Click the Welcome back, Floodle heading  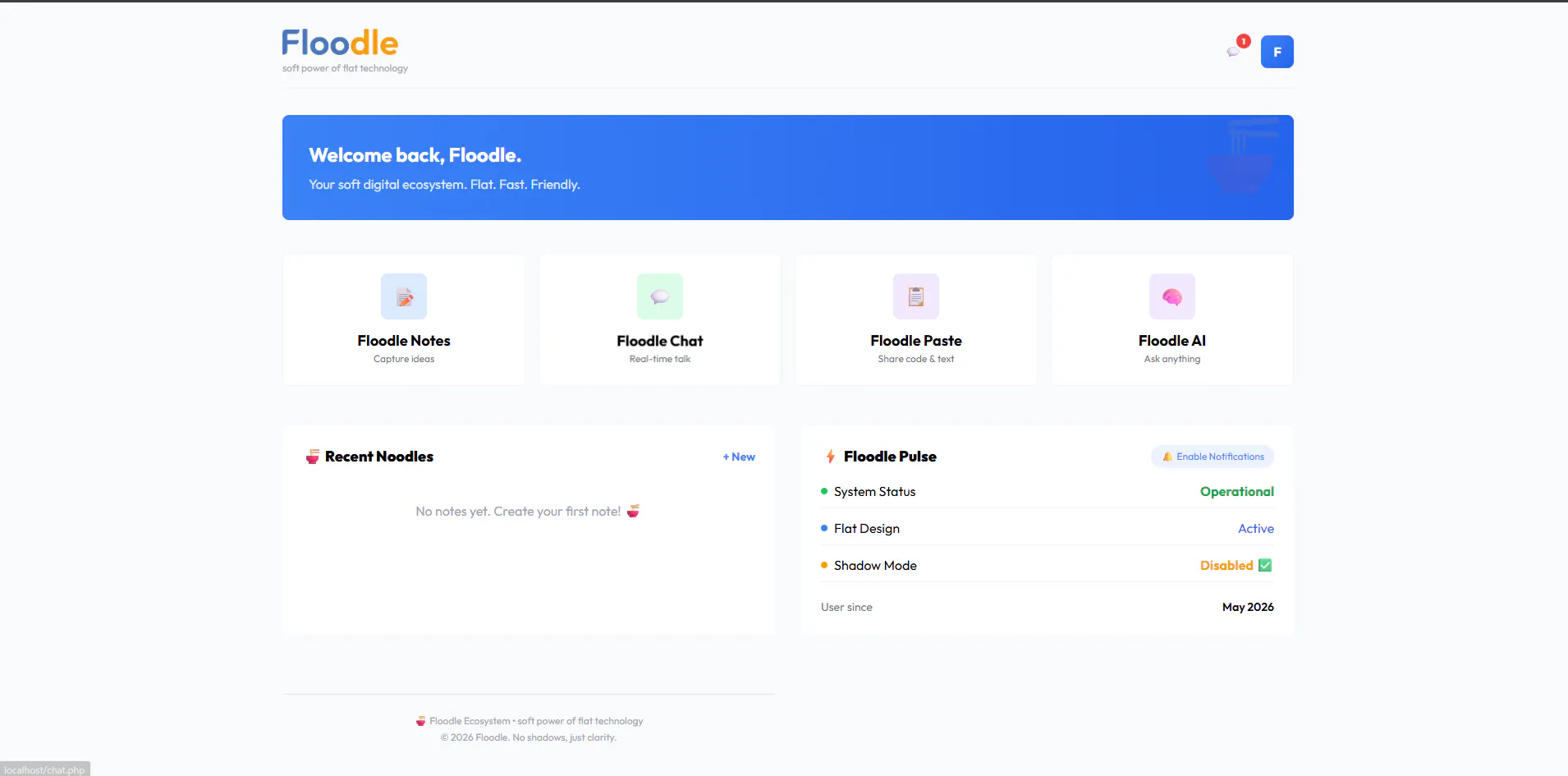point(415,155)
